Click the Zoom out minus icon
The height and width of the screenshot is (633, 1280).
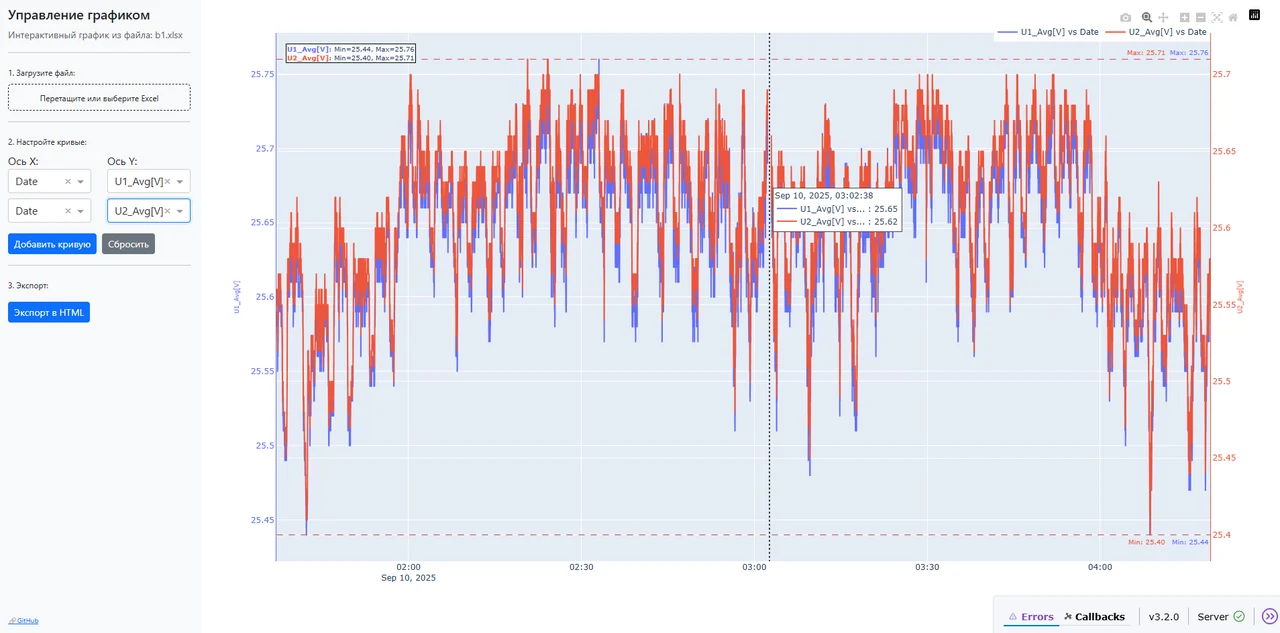(1200, 17)
